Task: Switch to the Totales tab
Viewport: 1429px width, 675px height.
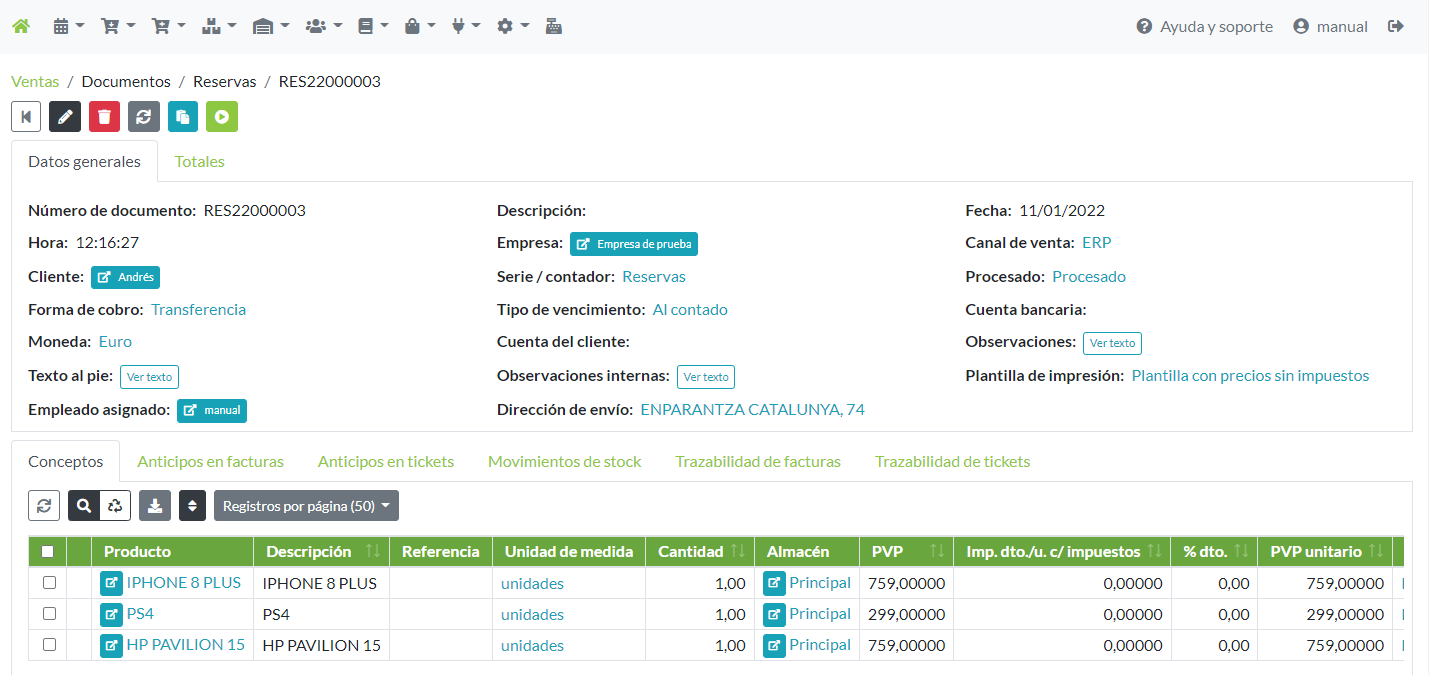Action: (199, 162)
